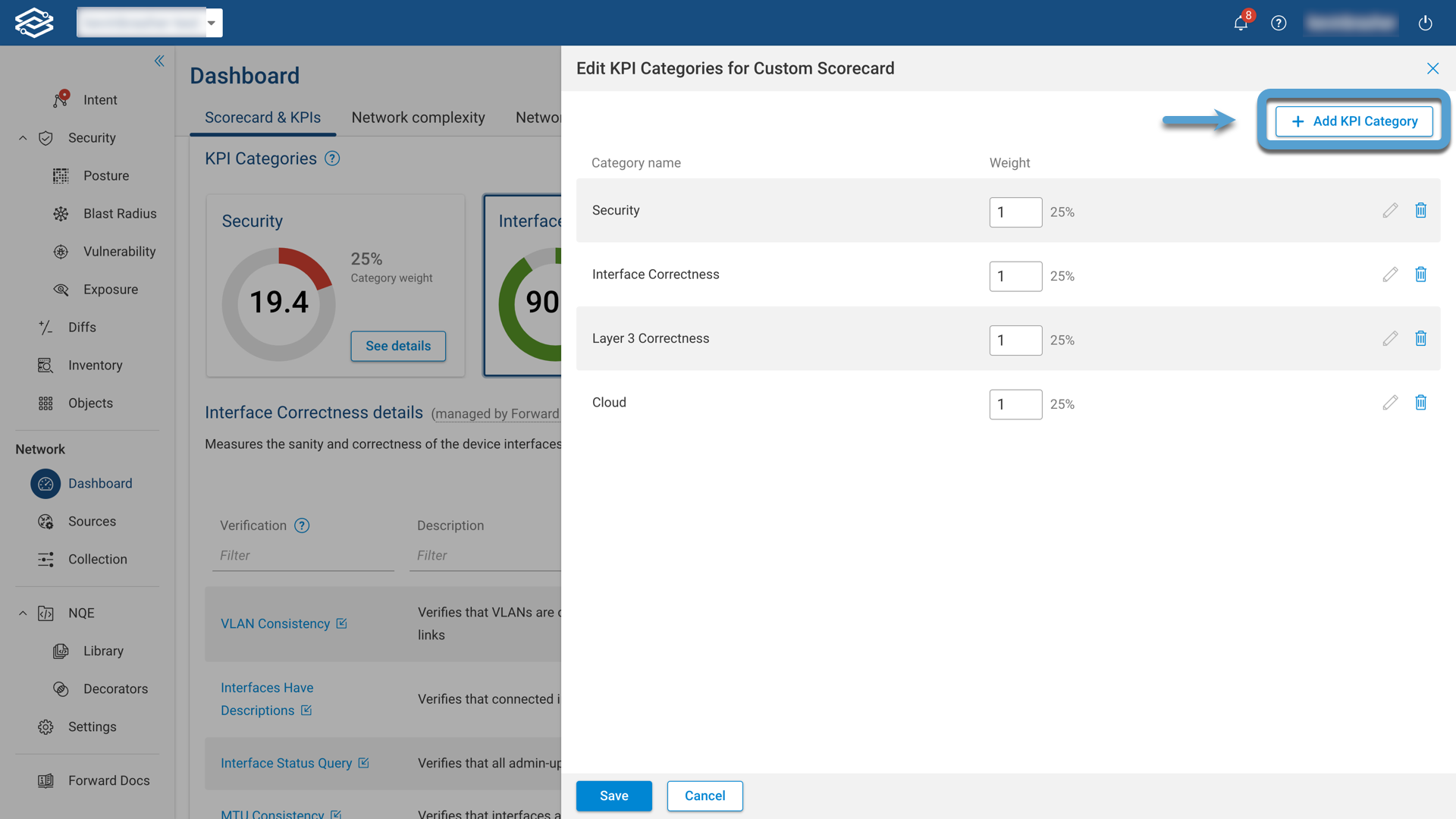Open the help question mark icon

pos(1279,24)
